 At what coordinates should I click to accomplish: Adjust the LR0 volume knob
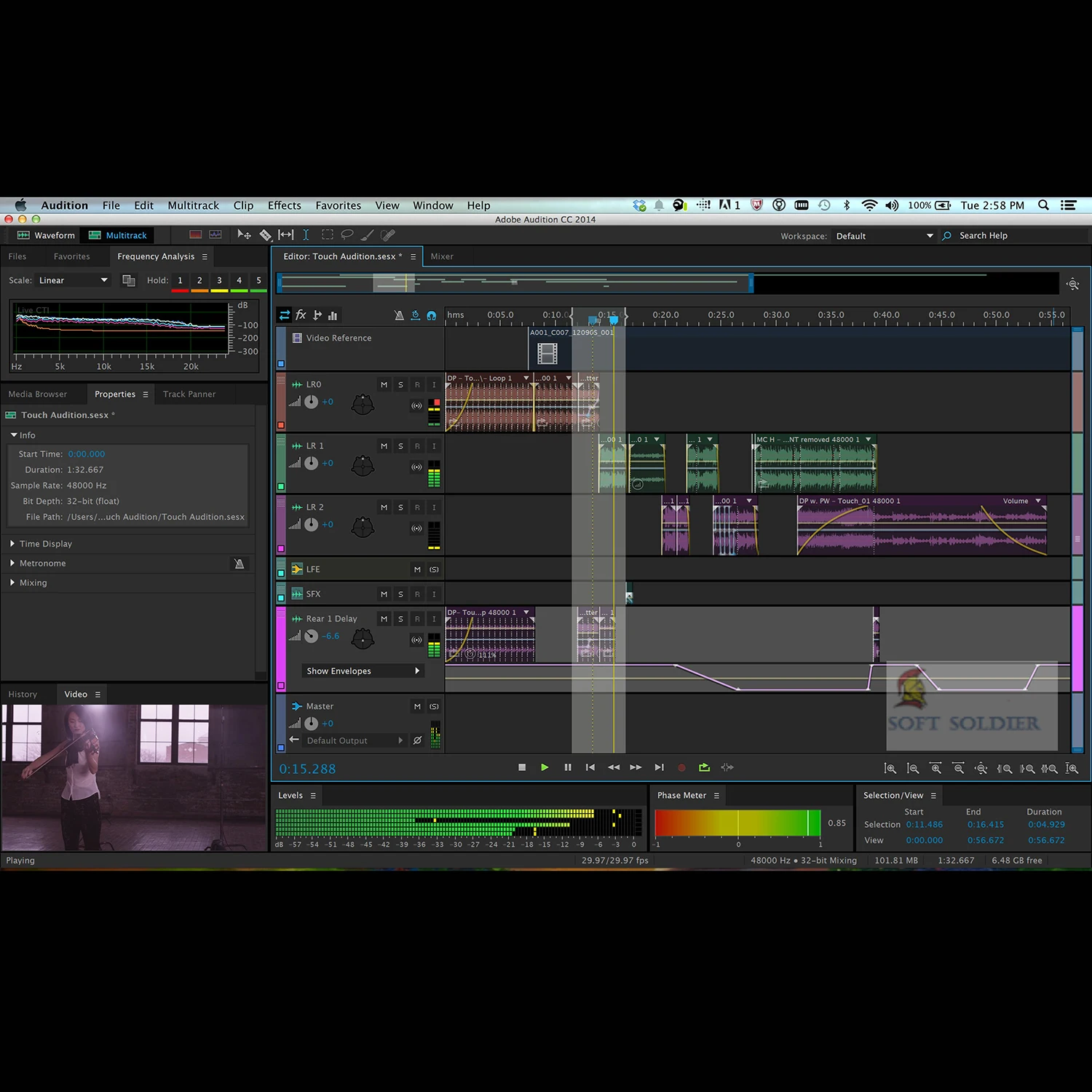click(311, 402)
